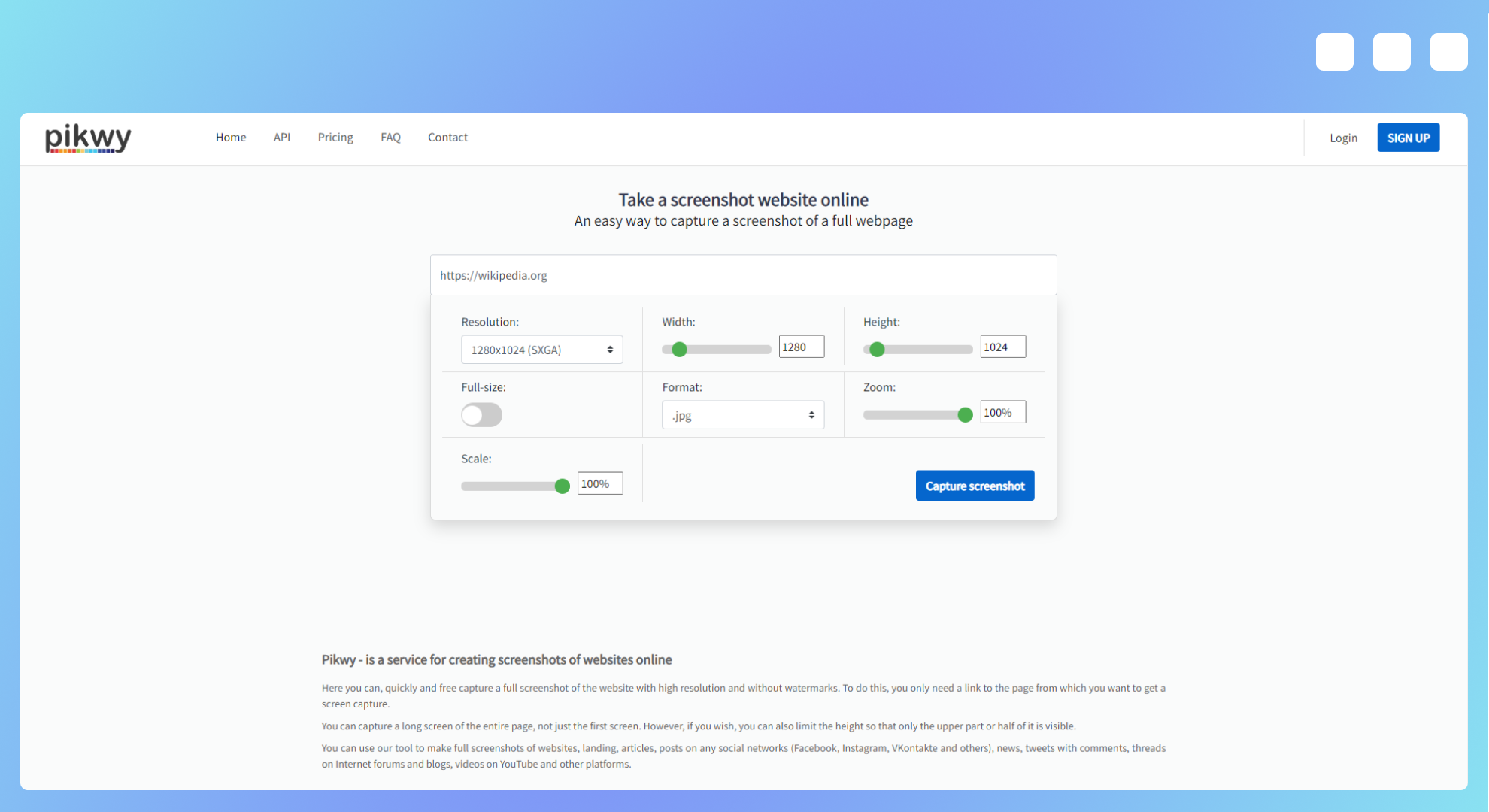
Task: Open the Resolution dropdown
Action: point(541,350)
